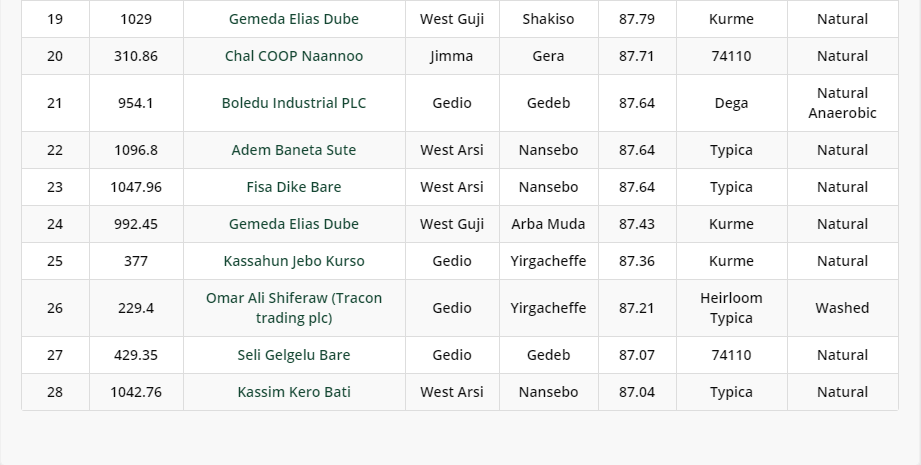
Task: Open Seli Gelgelu Bare link
Action: [294, 355]
